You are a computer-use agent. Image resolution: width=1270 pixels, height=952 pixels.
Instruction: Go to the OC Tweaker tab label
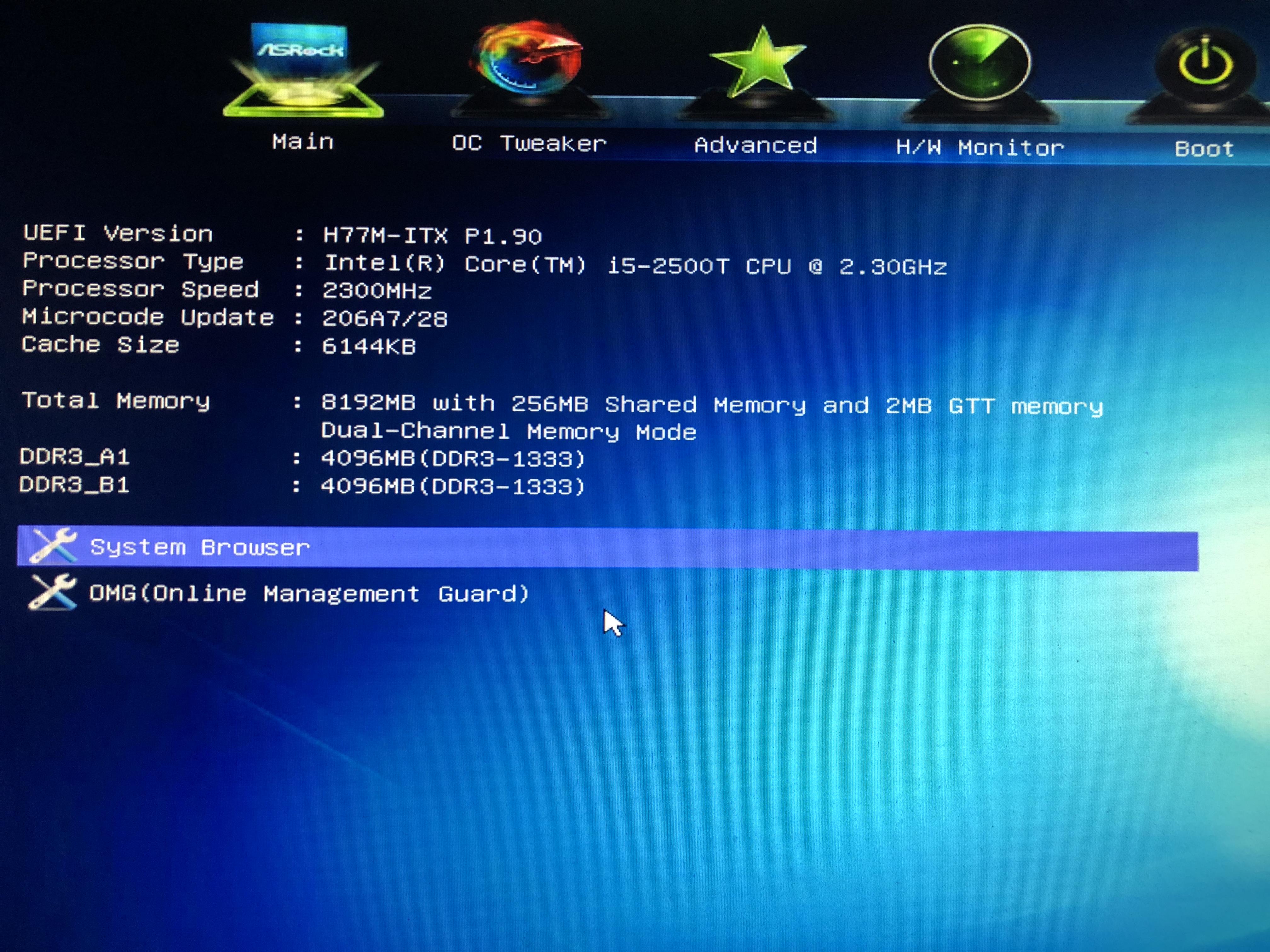pyautogui.click(x=529, y=144)
